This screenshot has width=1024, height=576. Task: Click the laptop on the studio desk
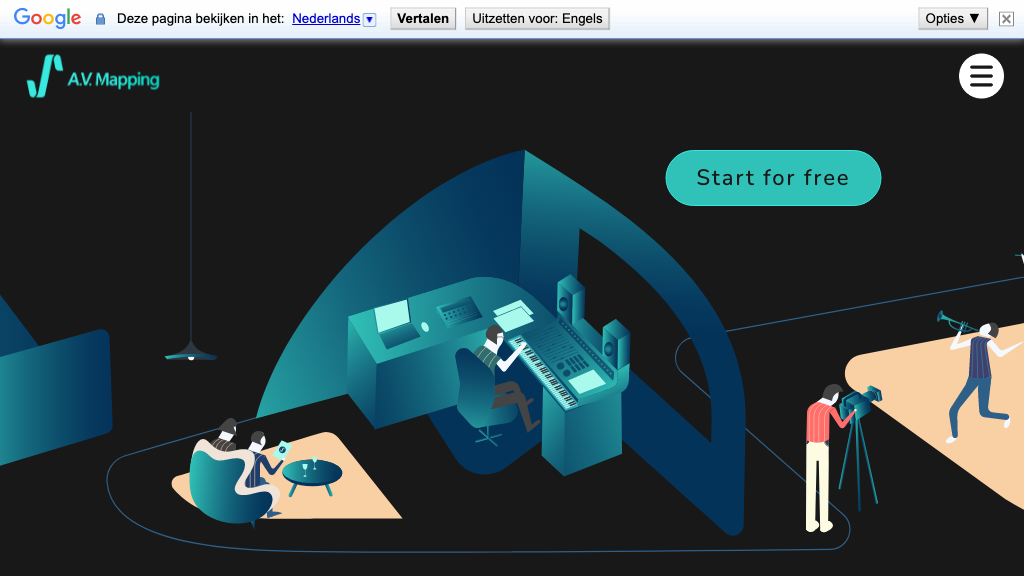click(393, 318)
